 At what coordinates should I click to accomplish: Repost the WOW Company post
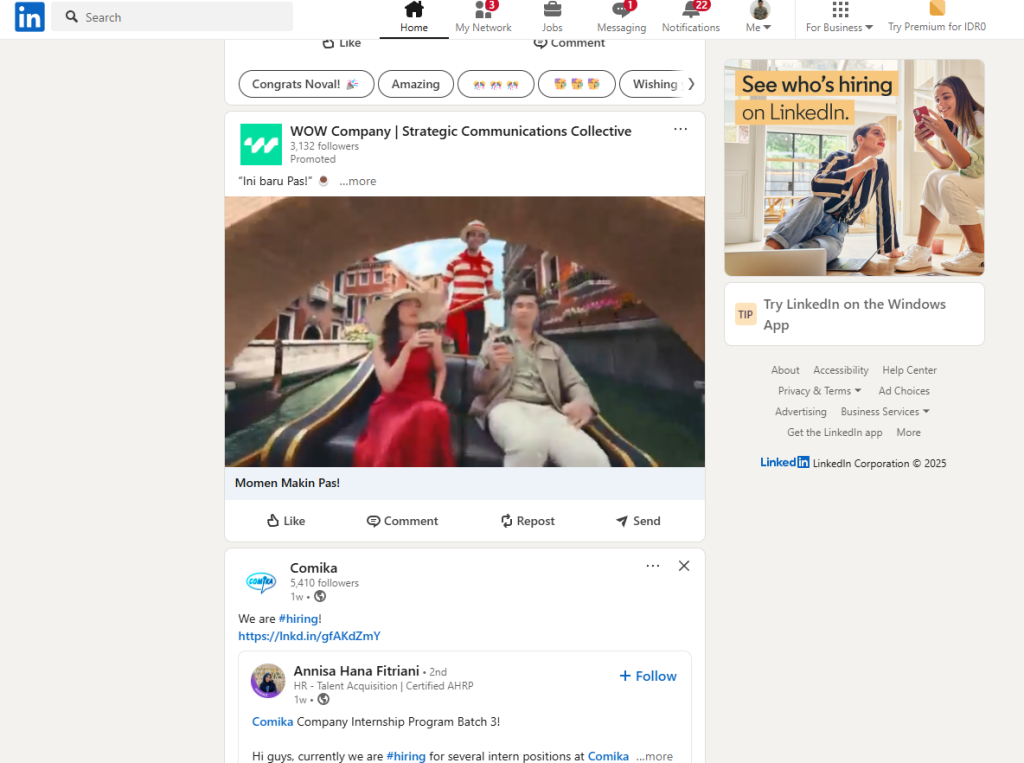(x=528, y=521)
